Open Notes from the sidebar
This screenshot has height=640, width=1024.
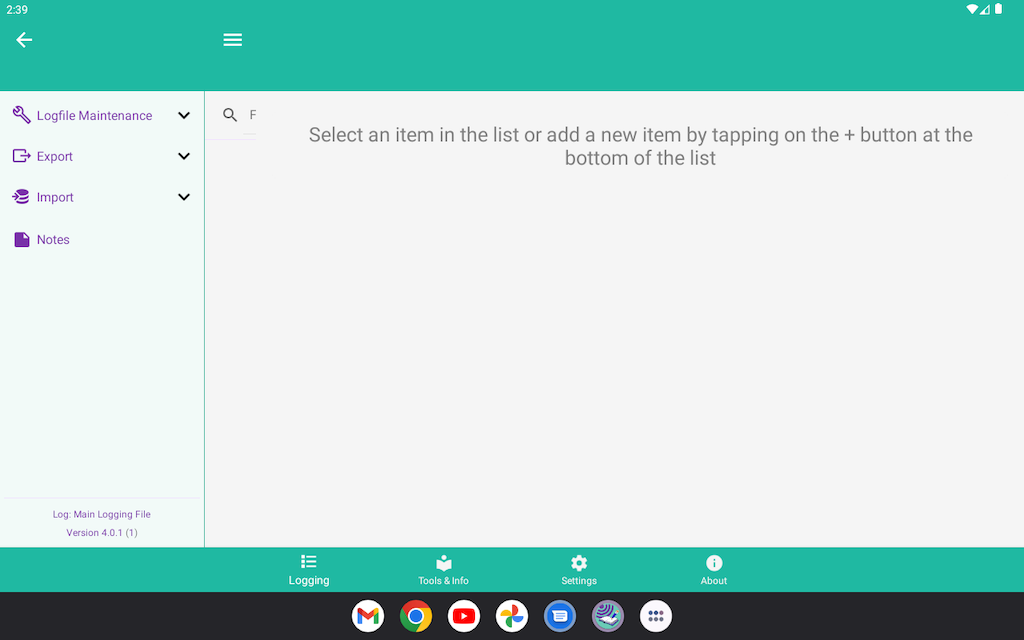pyautogui.click(x=53, y=240)
